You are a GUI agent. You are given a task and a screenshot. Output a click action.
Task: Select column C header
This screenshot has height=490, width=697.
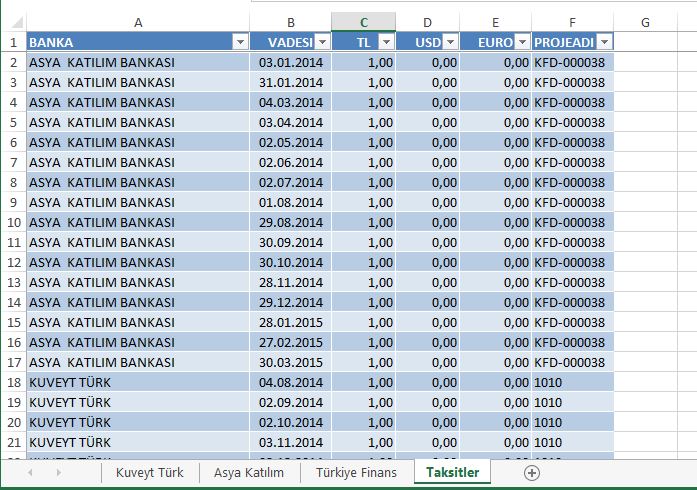tap(364, 22)
